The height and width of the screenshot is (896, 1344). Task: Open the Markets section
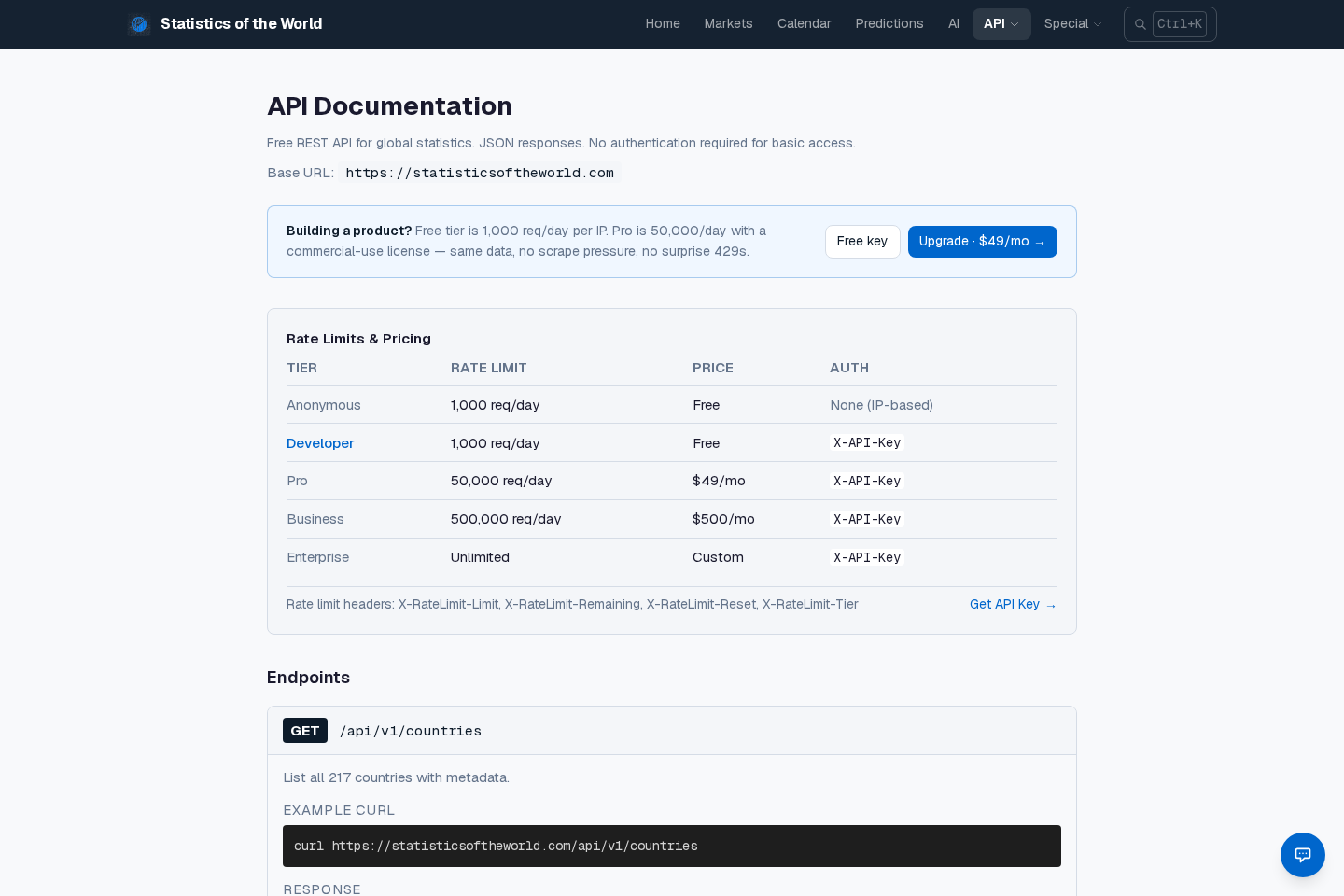(728, 24)
